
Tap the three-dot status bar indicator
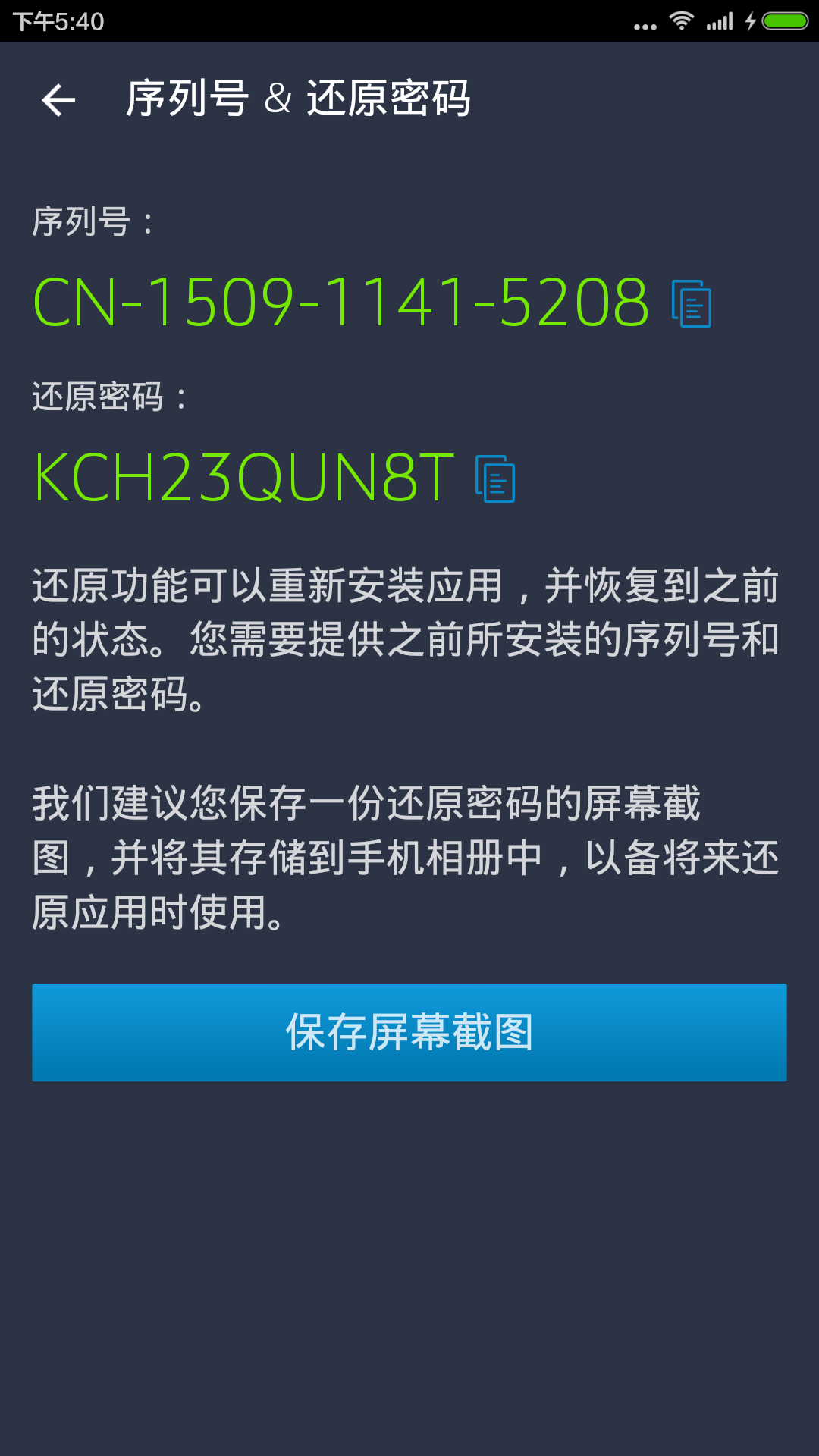645,27
